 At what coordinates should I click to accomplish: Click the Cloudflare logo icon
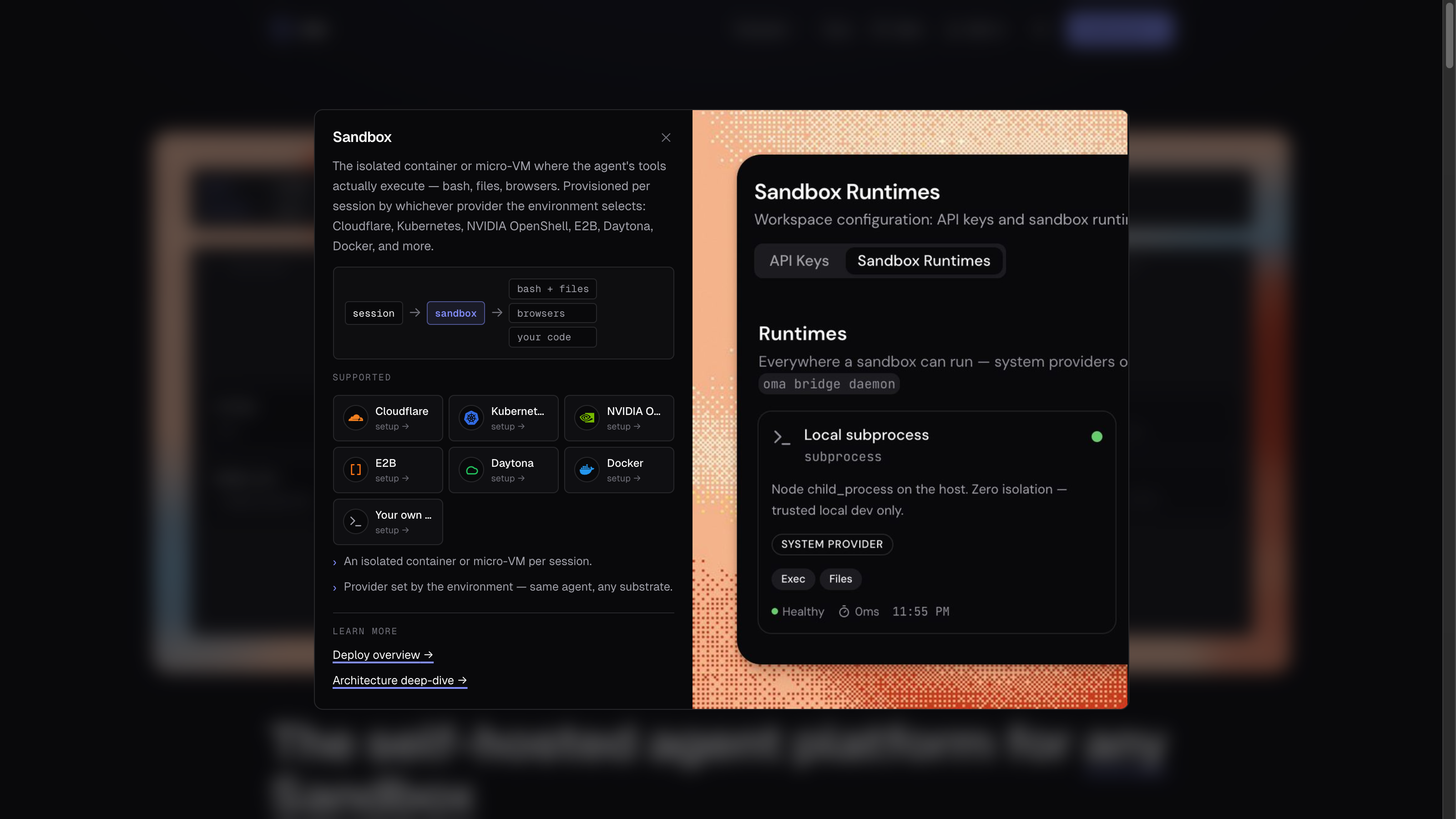click(x=355, y=418)
